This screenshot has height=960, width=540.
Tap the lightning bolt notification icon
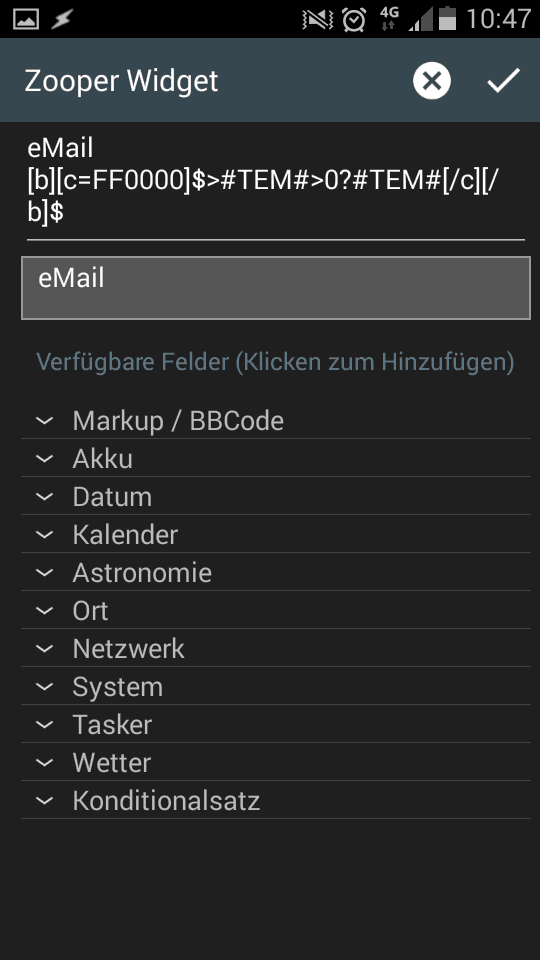click(x=62, y=19)
